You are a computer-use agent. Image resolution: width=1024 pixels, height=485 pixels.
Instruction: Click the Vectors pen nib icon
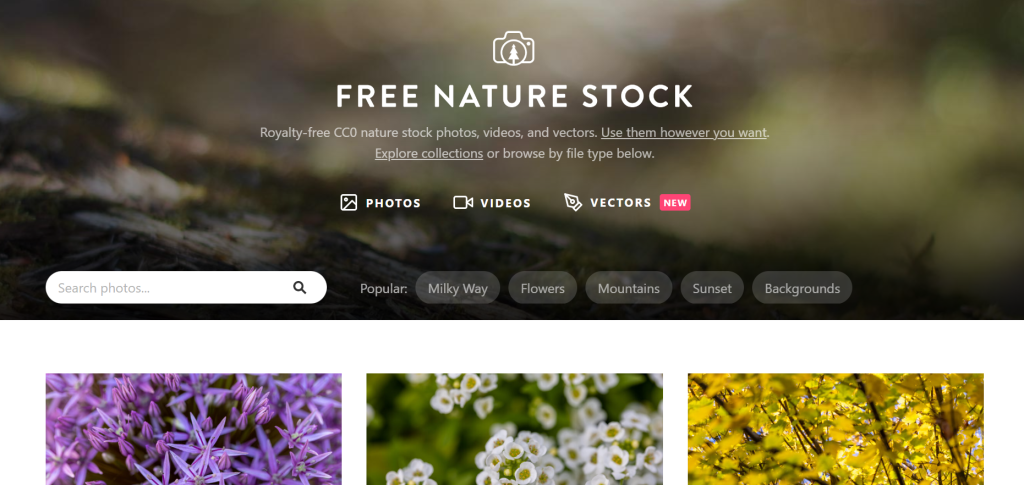tap(573, 202)
